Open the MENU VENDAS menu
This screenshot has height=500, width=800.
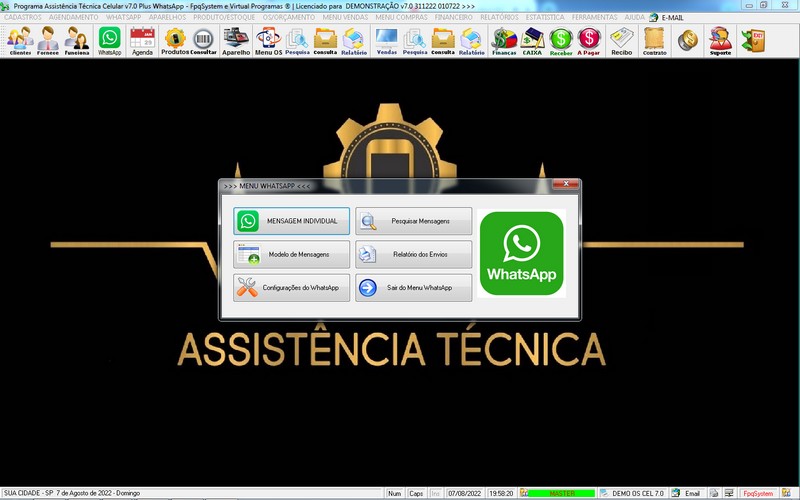tap(345, 17)
